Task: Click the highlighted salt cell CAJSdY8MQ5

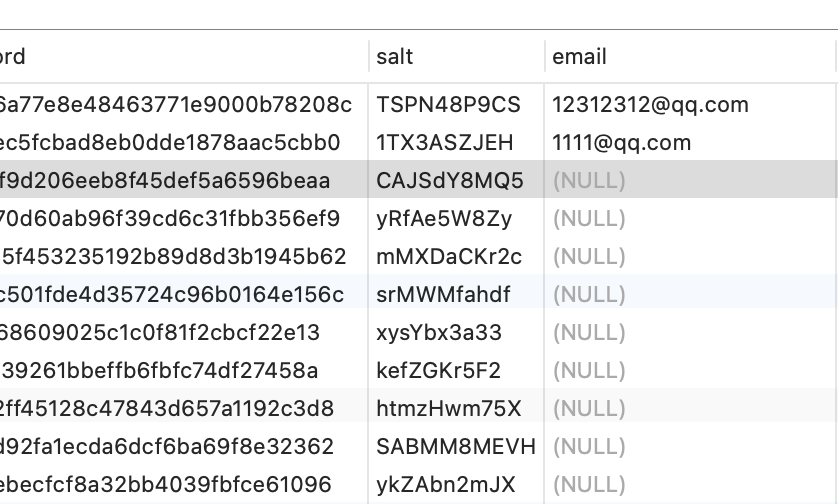Action: coord(450,180)
